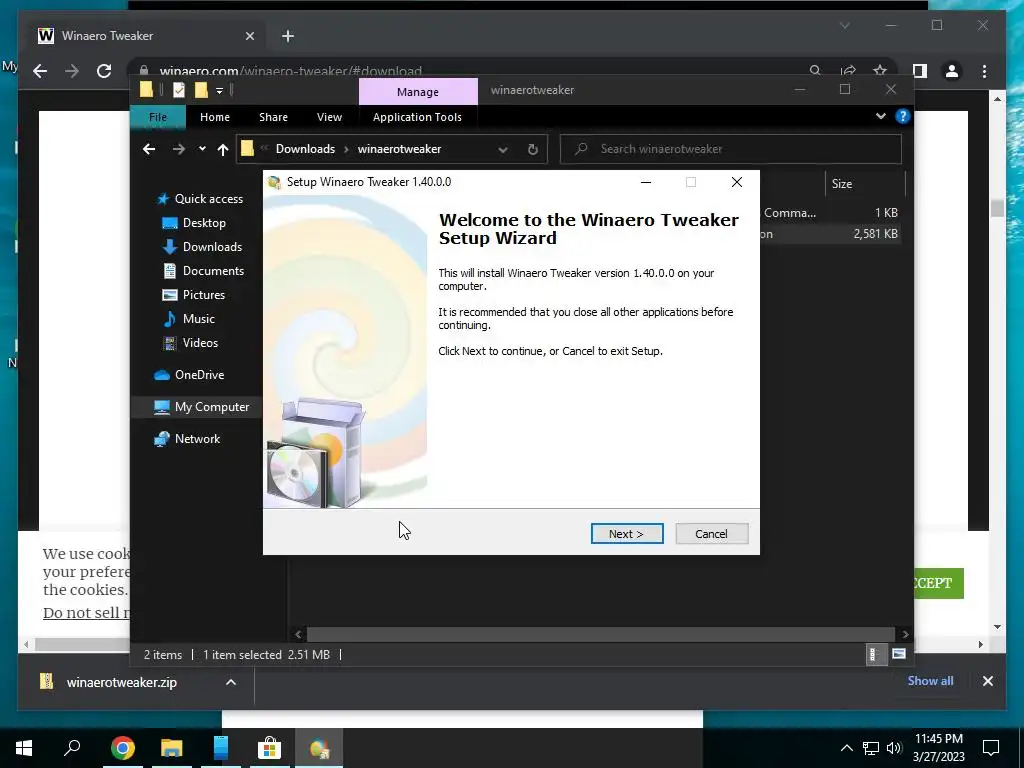Image resolution: width=1024 pixels, height=768 pixels.
Task: Open File Explorer from the taskbar
Action: (172, 748)
